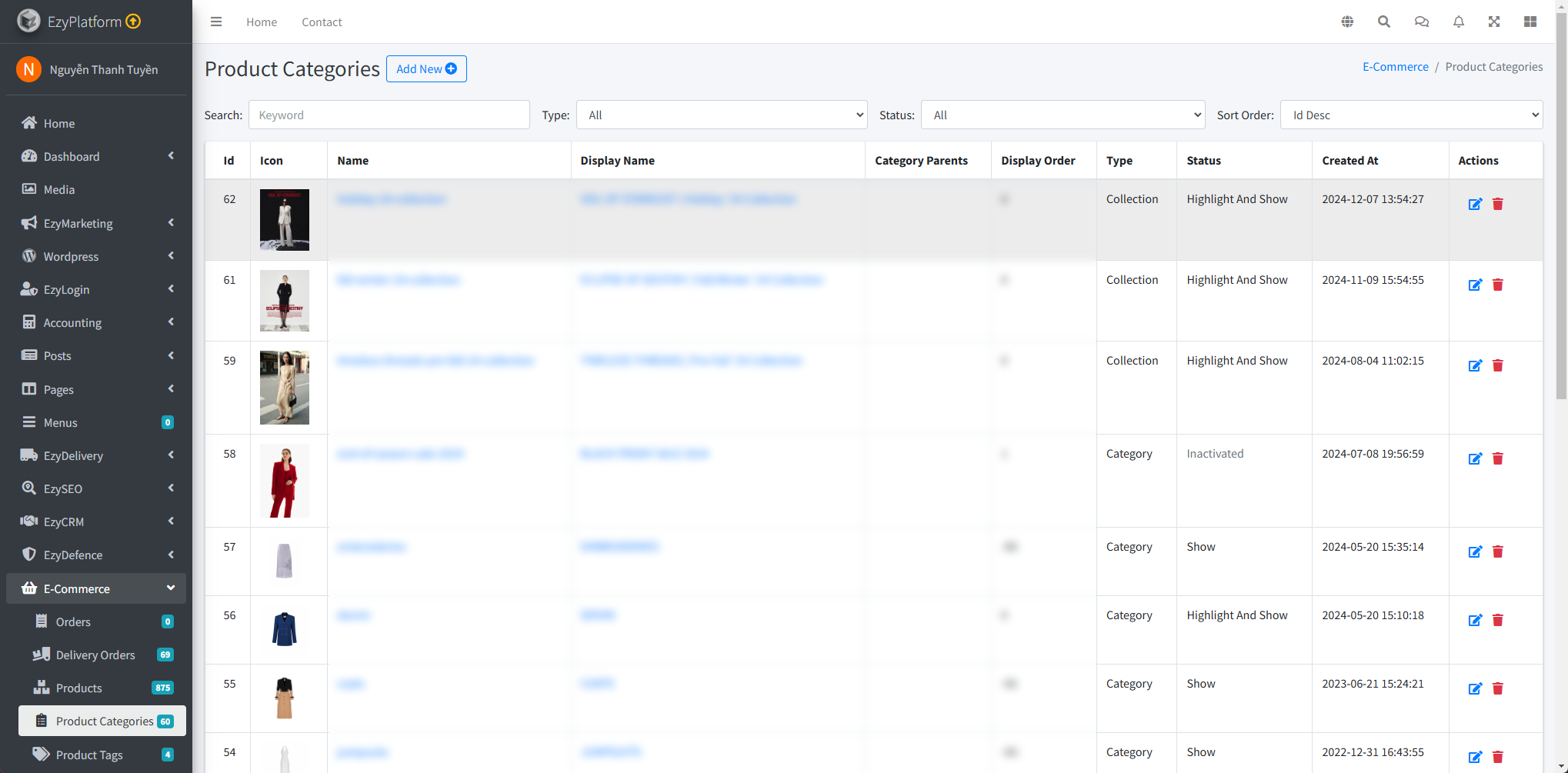Click the red suit thumbnail for Id 58
The image size is (1568, 773).
tap(285, 481)
